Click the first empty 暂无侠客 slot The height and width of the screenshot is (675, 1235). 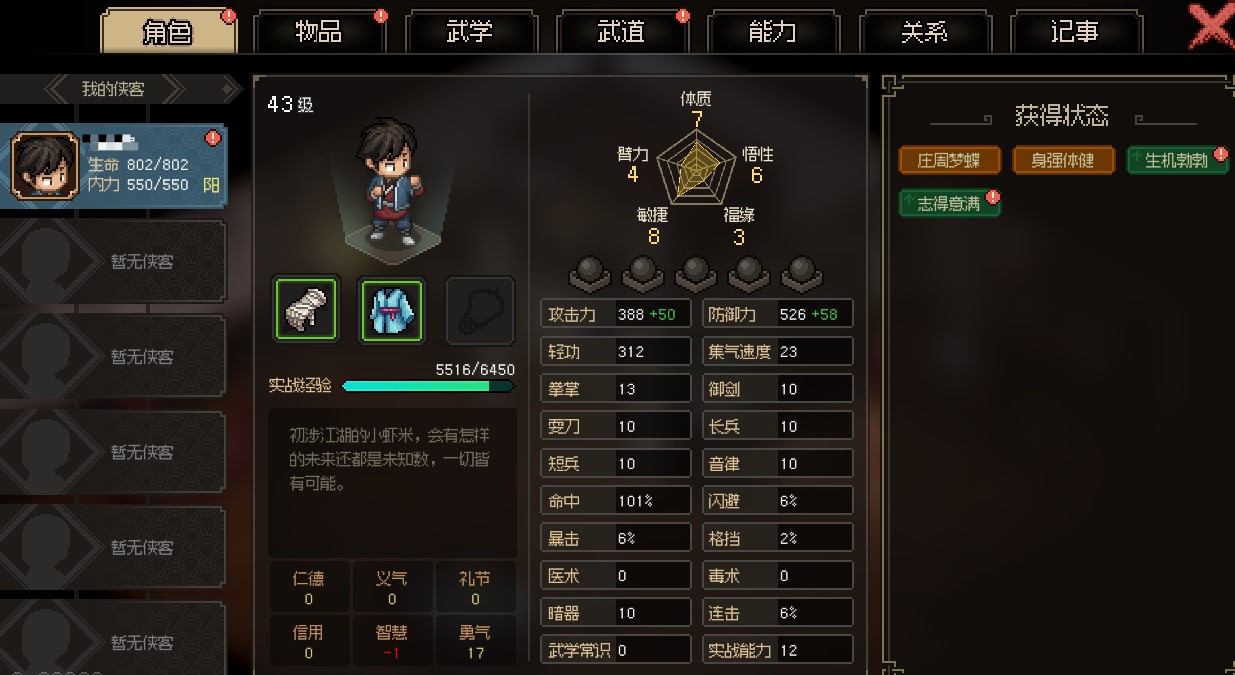coord(112,261)
